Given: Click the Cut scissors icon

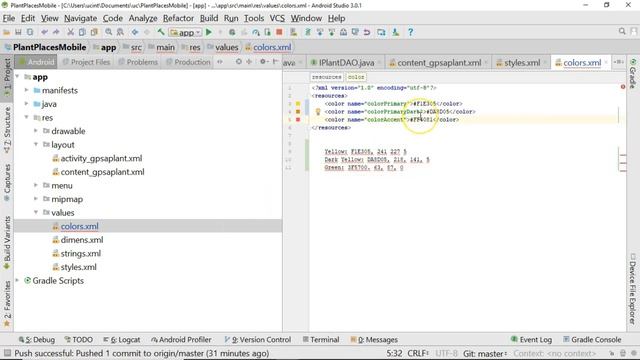Looking at the screenshot, I should point(70,32).
